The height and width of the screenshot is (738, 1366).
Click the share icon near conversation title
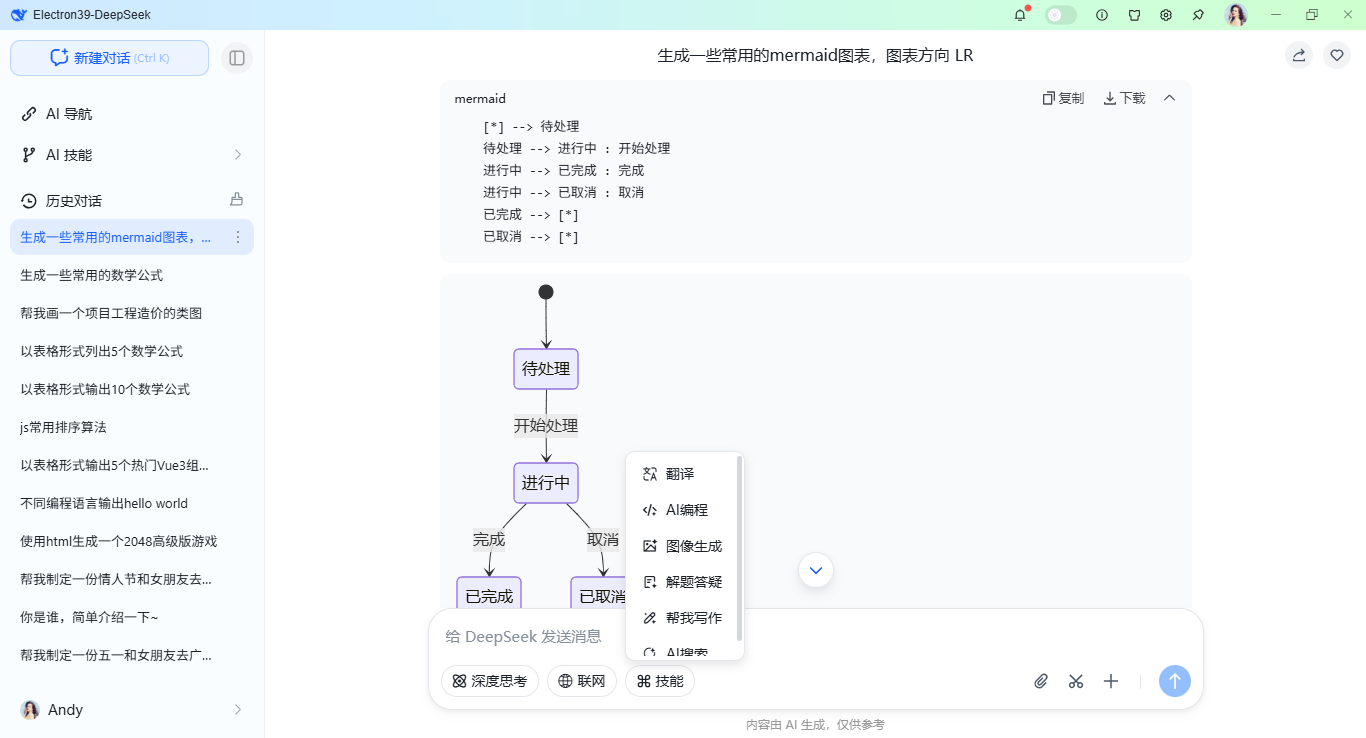pos(1298,55)
